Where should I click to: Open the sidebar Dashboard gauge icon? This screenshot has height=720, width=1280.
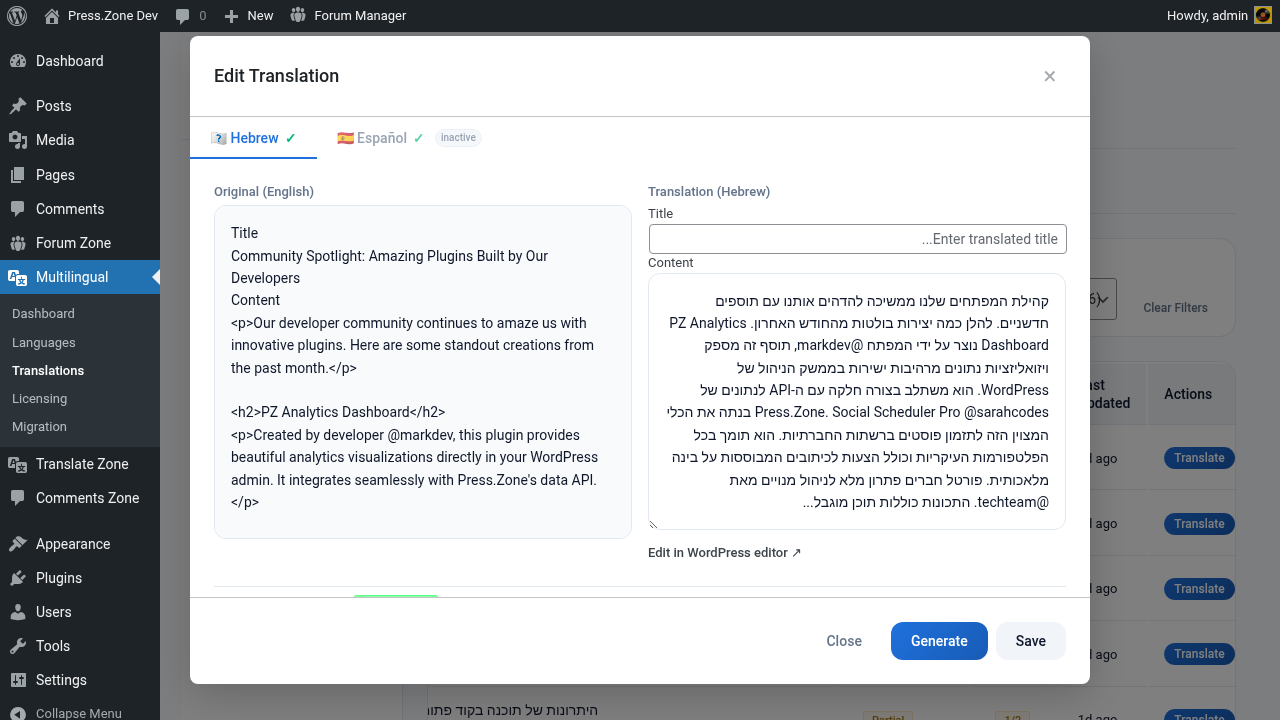18,61
